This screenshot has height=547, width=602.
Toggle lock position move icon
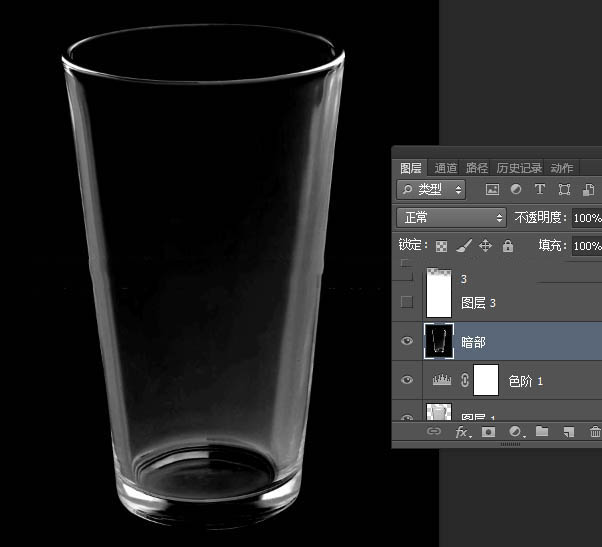[x=485, y=246]
